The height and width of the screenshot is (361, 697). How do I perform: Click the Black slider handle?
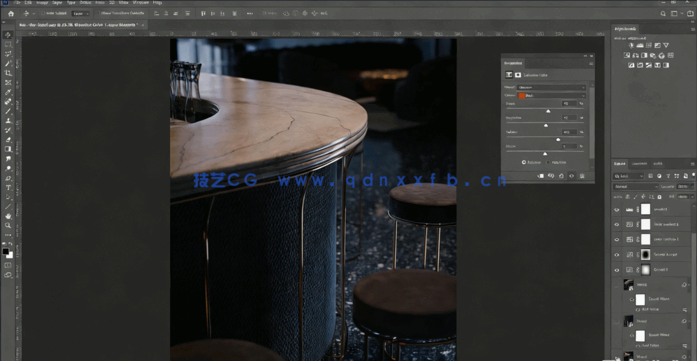(x=545, y=154)
